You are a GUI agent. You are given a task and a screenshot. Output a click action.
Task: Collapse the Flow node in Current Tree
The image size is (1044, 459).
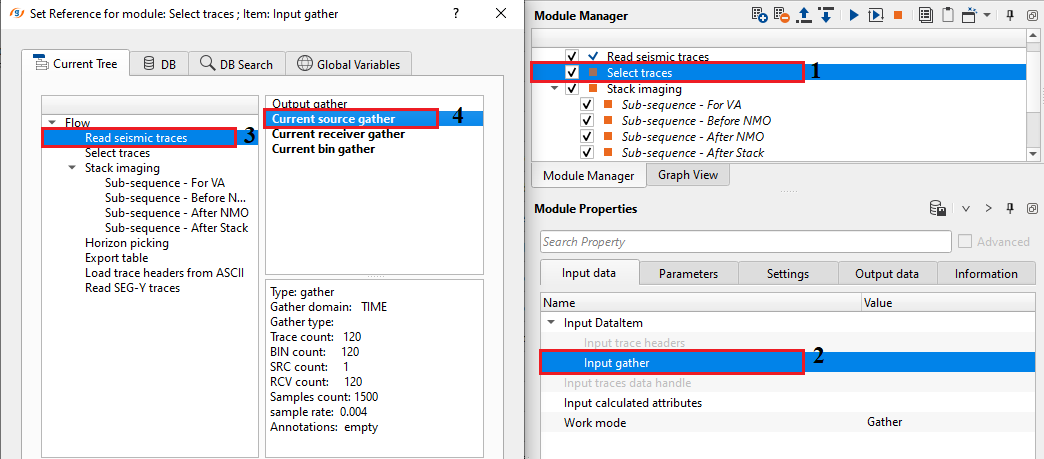coord(52,123)
